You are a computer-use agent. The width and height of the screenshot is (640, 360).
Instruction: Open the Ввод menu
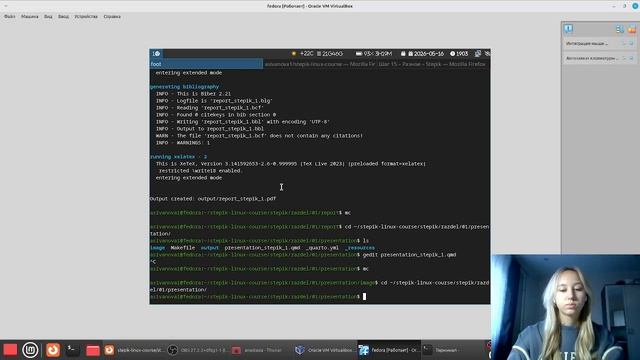[63, 17]
